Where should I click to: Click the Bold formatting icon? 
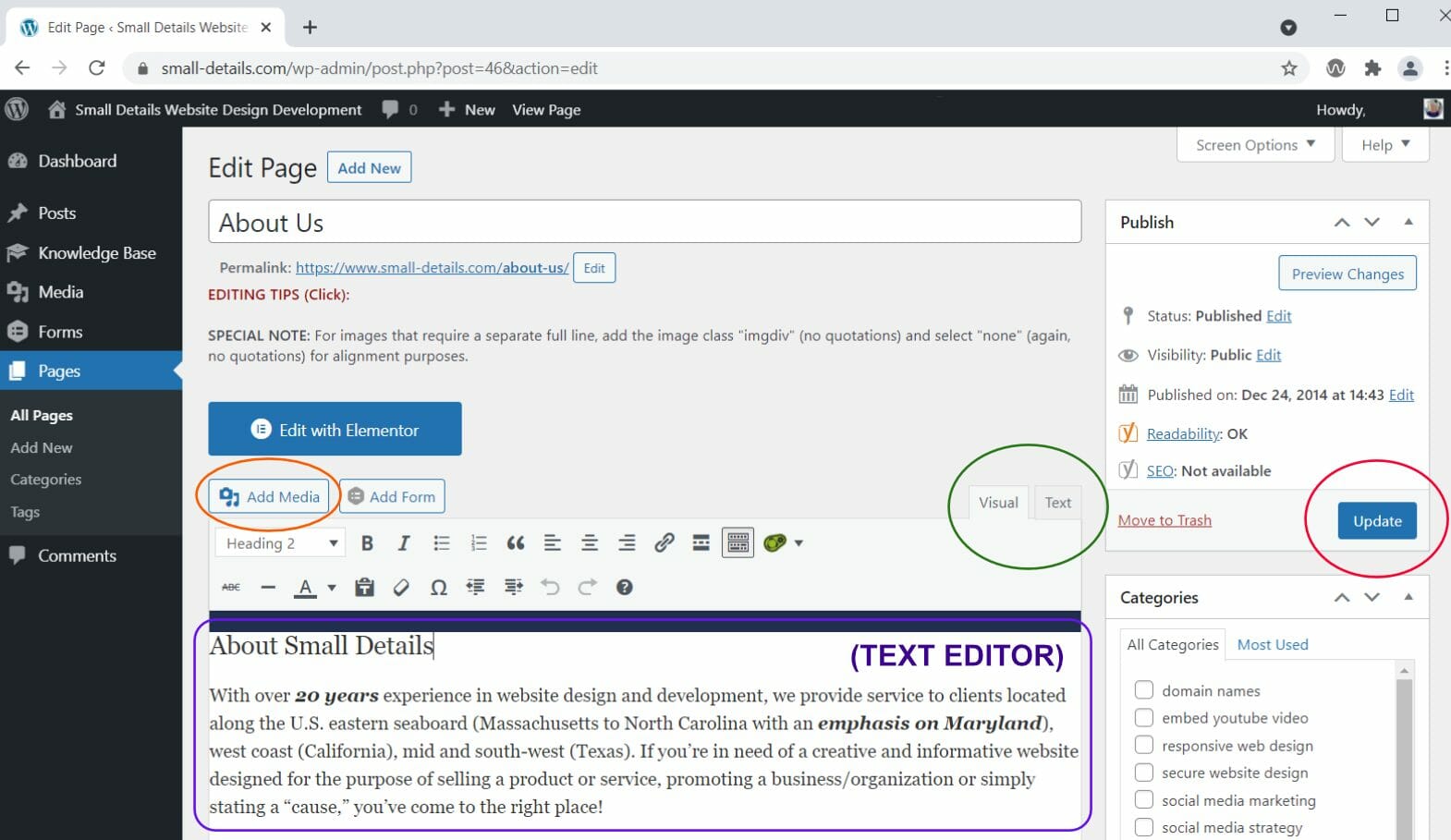pyautogui.click(x=367, y=543)
